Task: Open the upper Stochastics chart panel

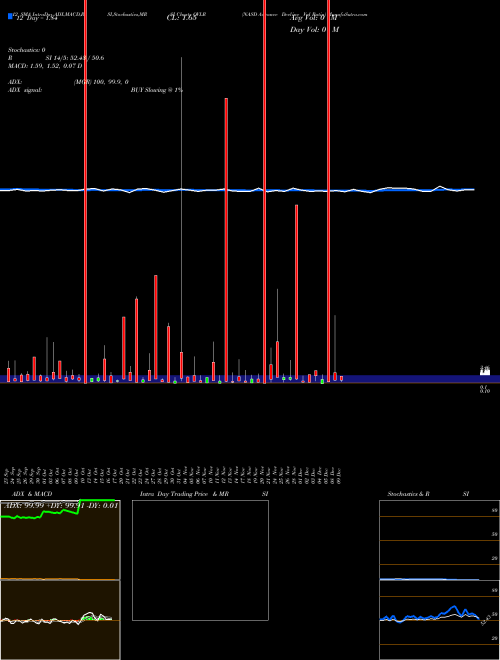Action: pyautogui.click(x=439, y=540)
